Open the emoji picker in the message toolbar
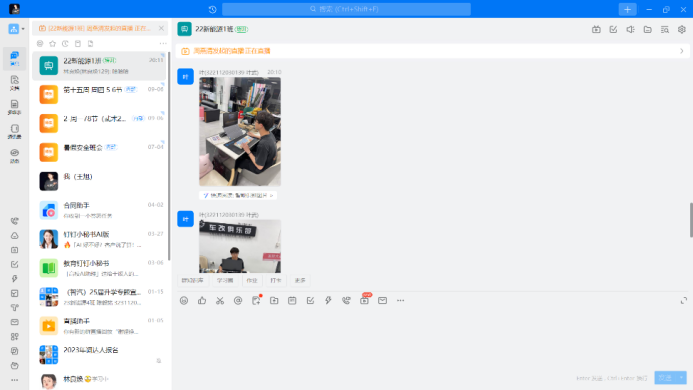This screenshot has height=390, width=693. pos(184,301)
